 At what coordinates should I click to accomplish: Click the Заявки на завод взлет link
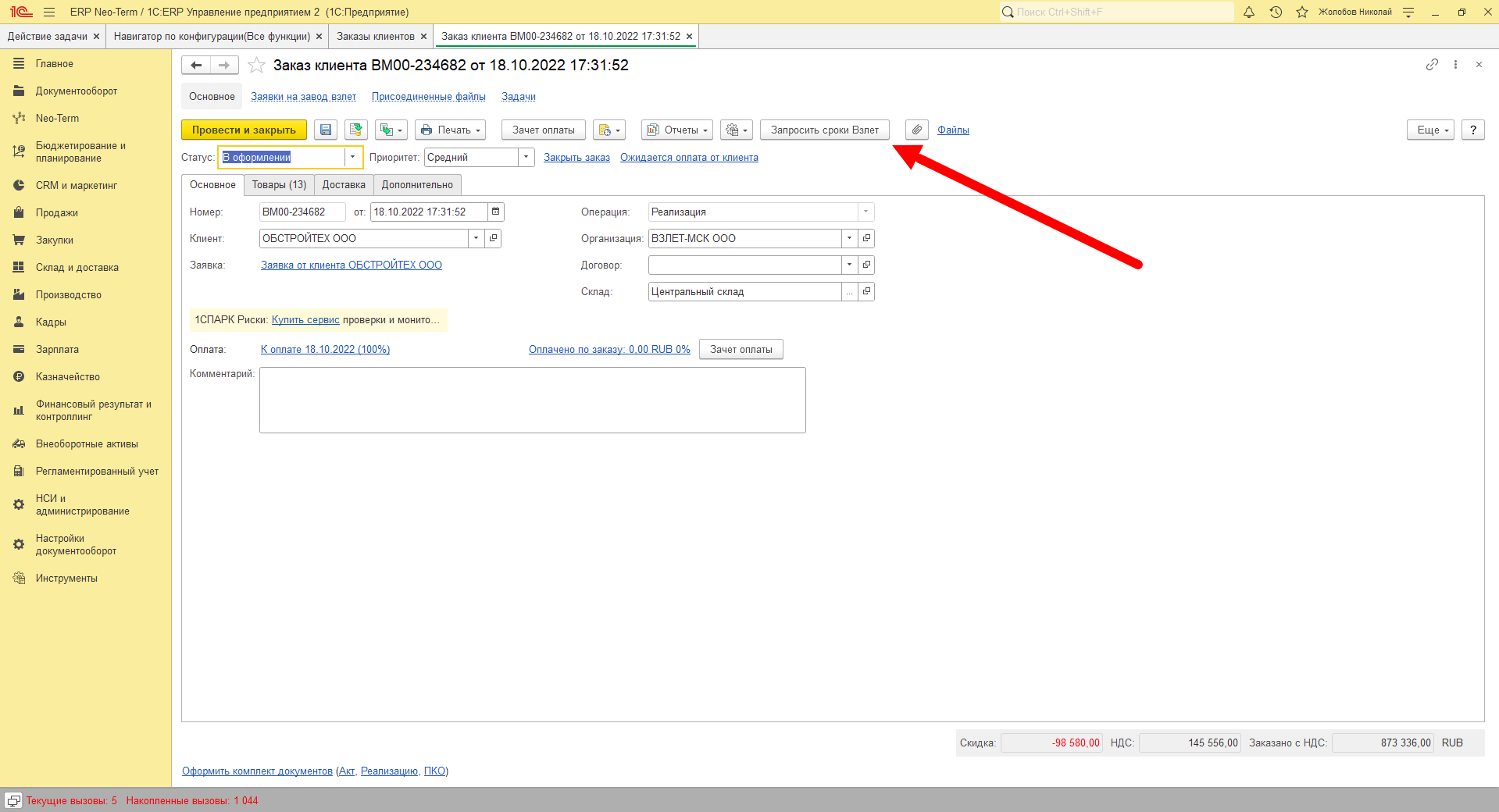click(303, 97)
